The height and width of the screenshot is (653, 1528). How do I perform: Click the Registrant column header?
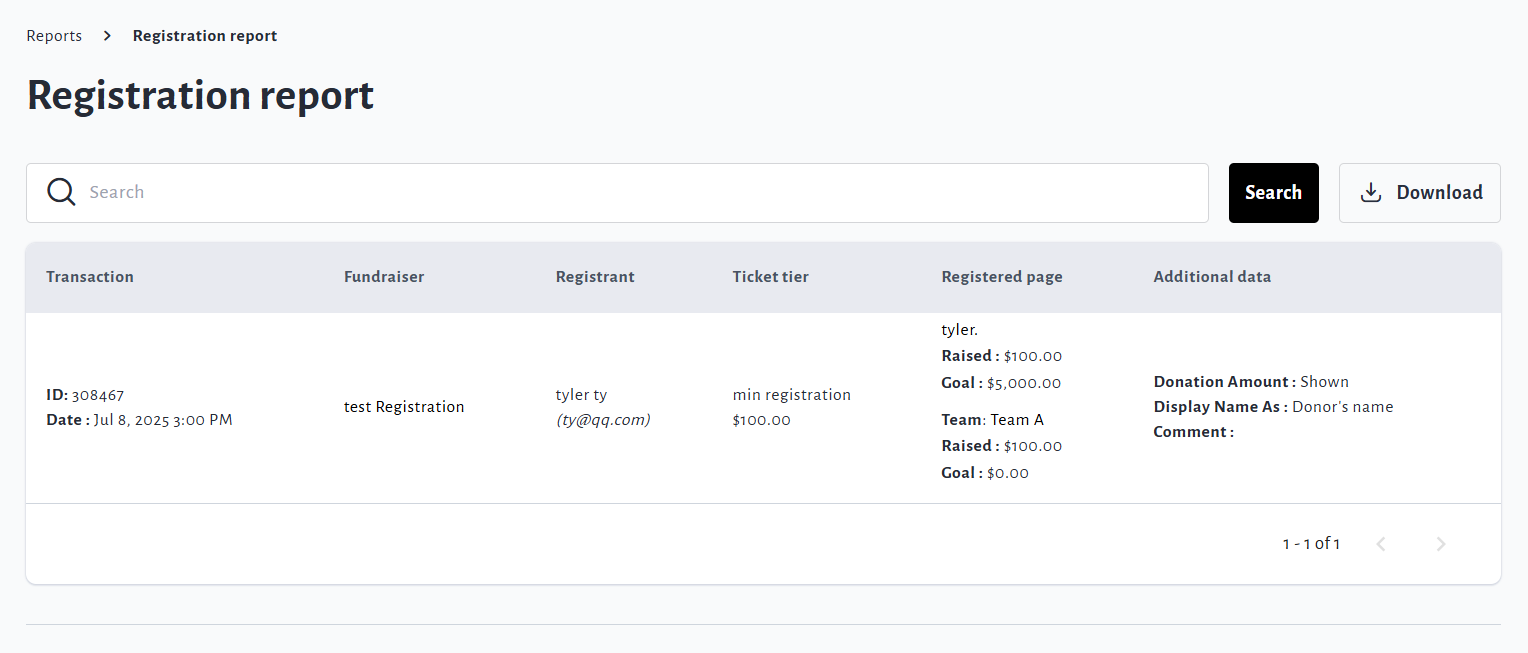point(595,277)
